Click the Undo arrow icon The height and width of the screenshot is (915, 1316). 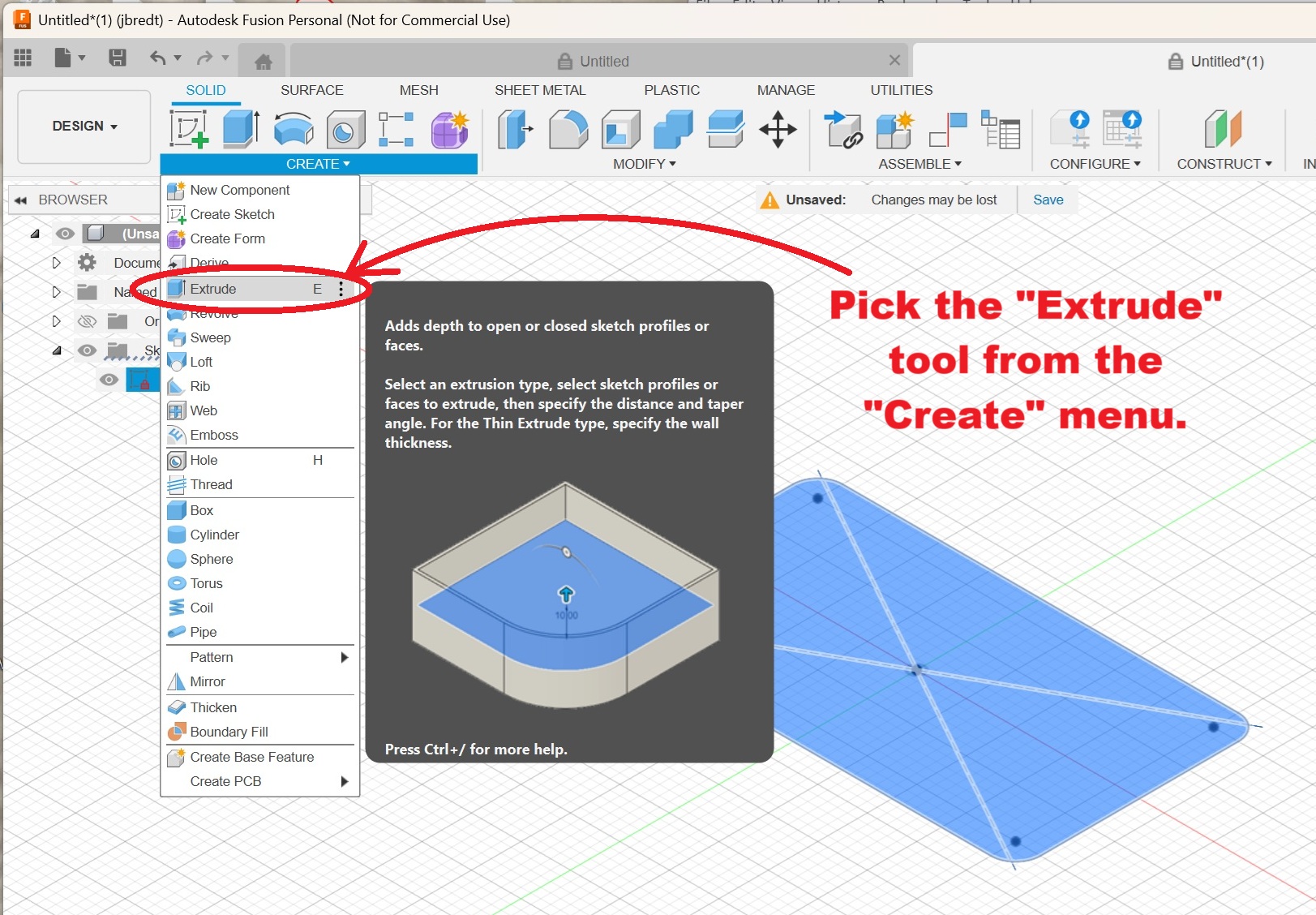(x=157, y=58)
